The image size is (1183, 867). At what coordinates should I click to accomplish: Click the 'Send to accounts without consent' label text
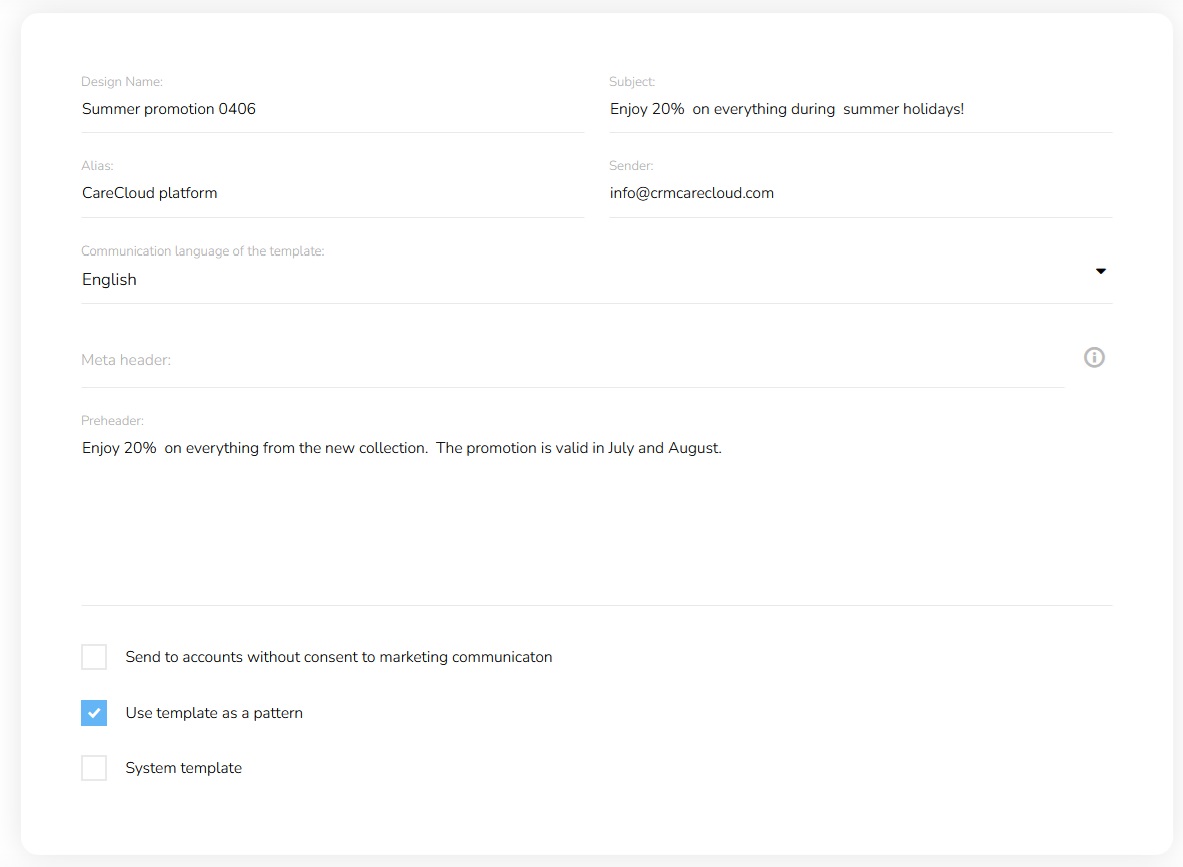click(x=339, y=657)
